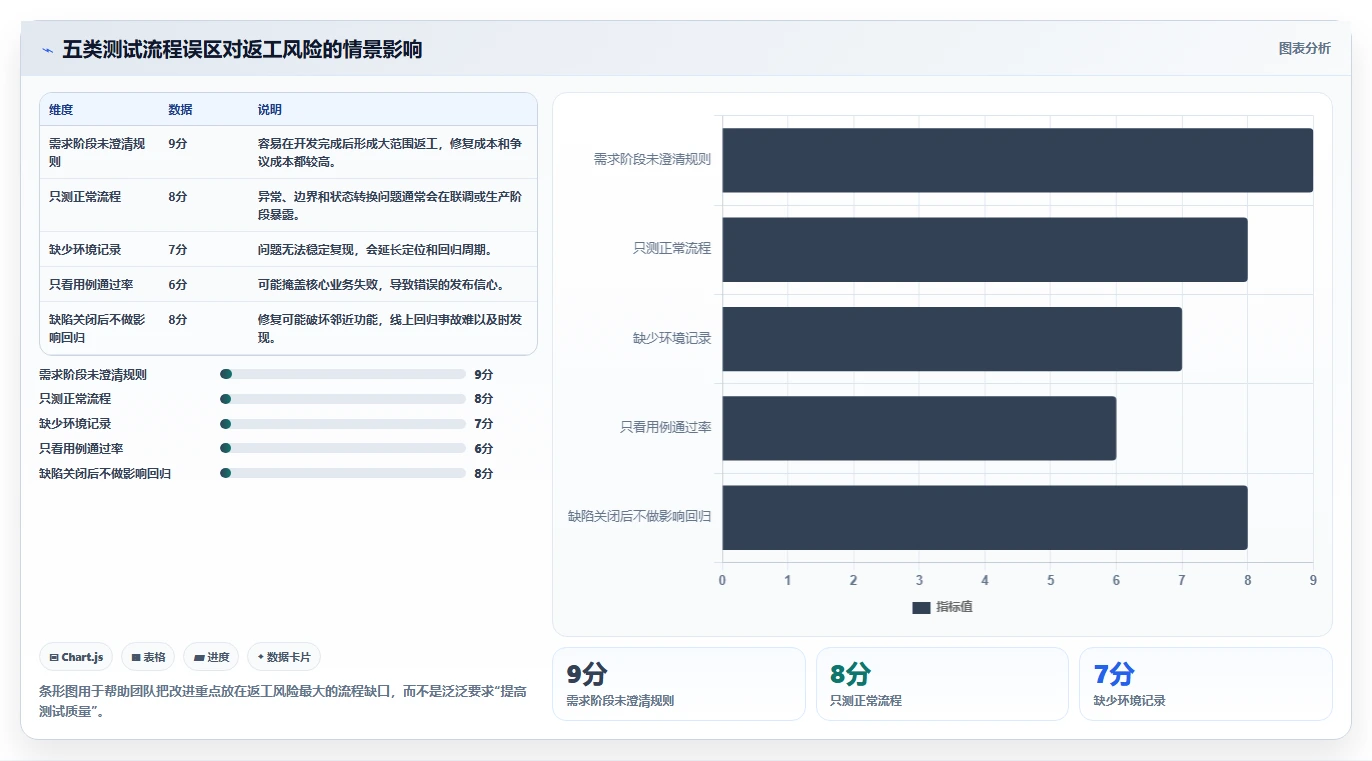
Task: Click table cell 缺陷关闭后不做影响回归
Action: (98, 328)
